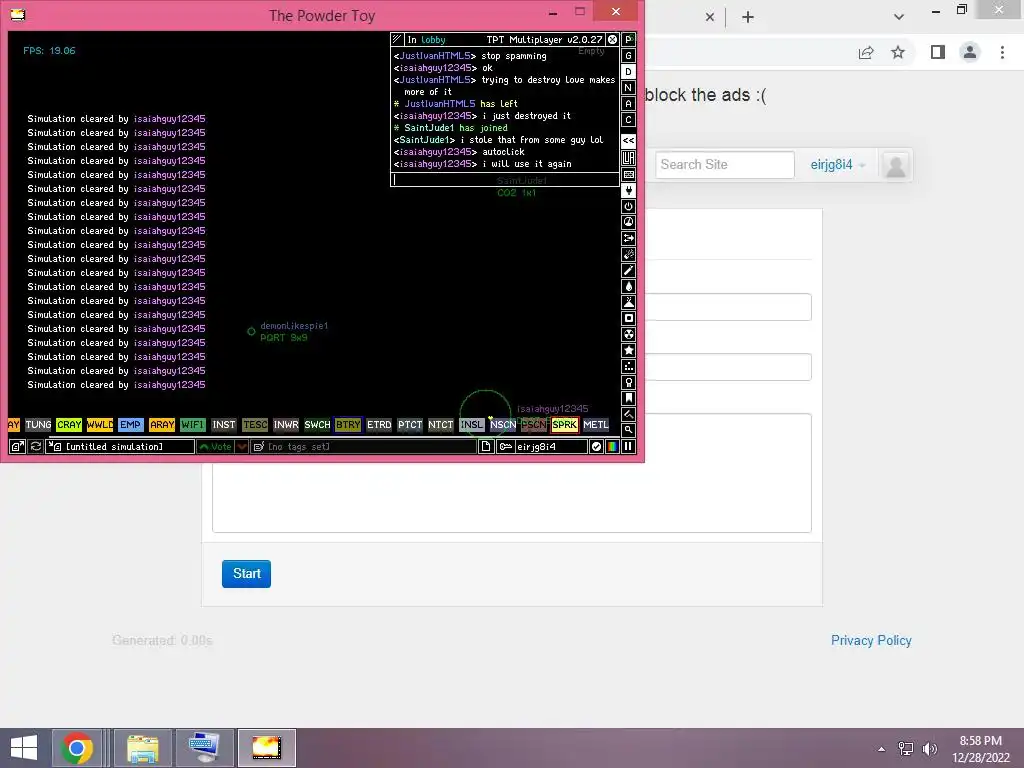Show hidden system tray icons
Viewport: 1024px width, 768px height.
tap(882, 749)
